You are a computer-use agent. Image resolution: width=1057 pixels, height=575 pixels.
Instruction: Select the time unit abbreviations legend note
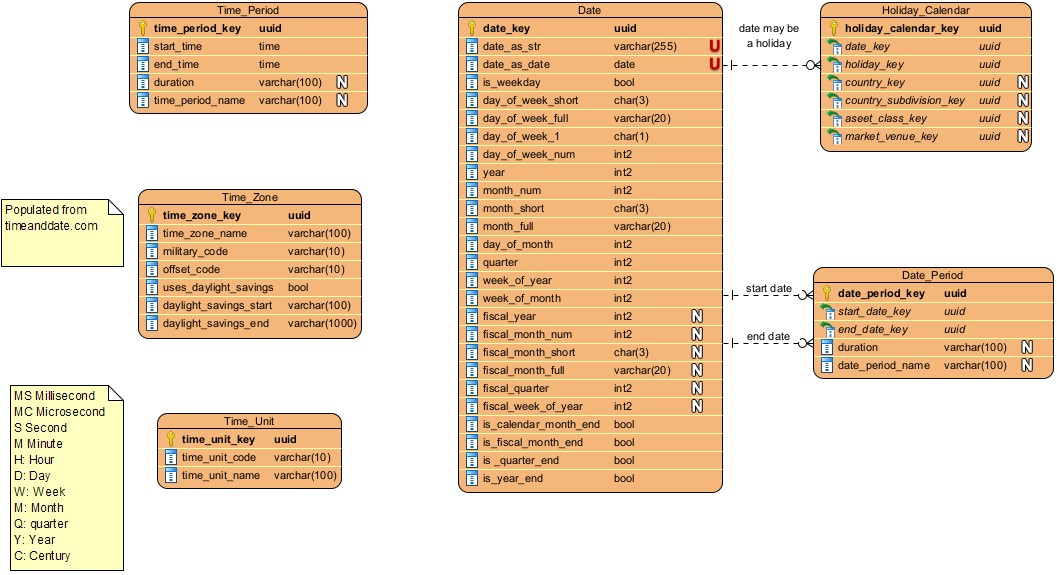(66, 477)
